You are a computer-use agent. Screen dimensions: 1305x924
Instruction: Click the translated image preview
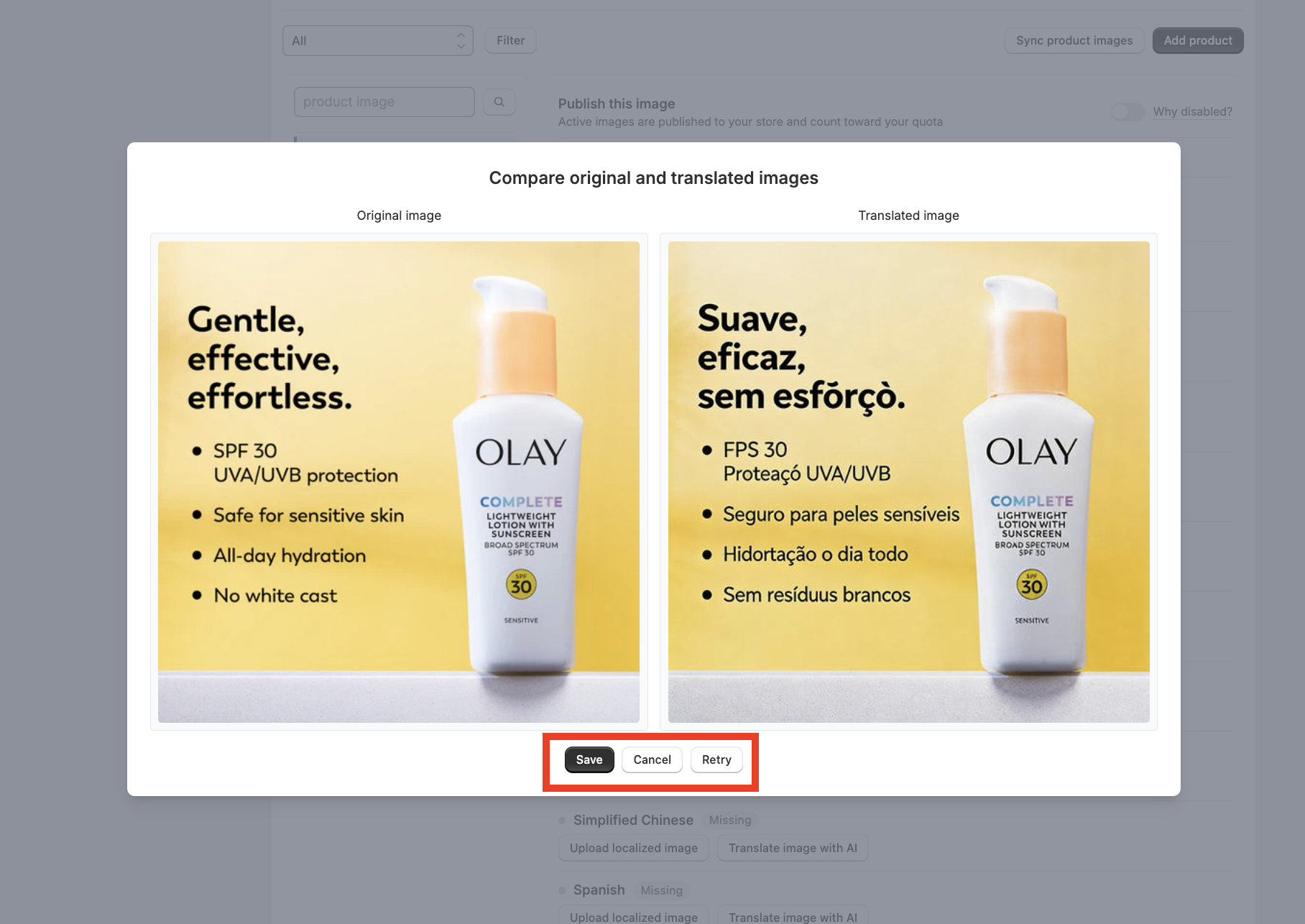909,482
